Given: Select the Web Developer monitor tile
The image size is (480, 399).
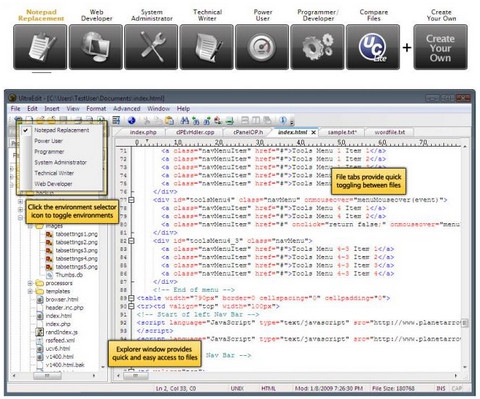Looking at the screenshot, I should pyautogui.click(x=96, y=47).
